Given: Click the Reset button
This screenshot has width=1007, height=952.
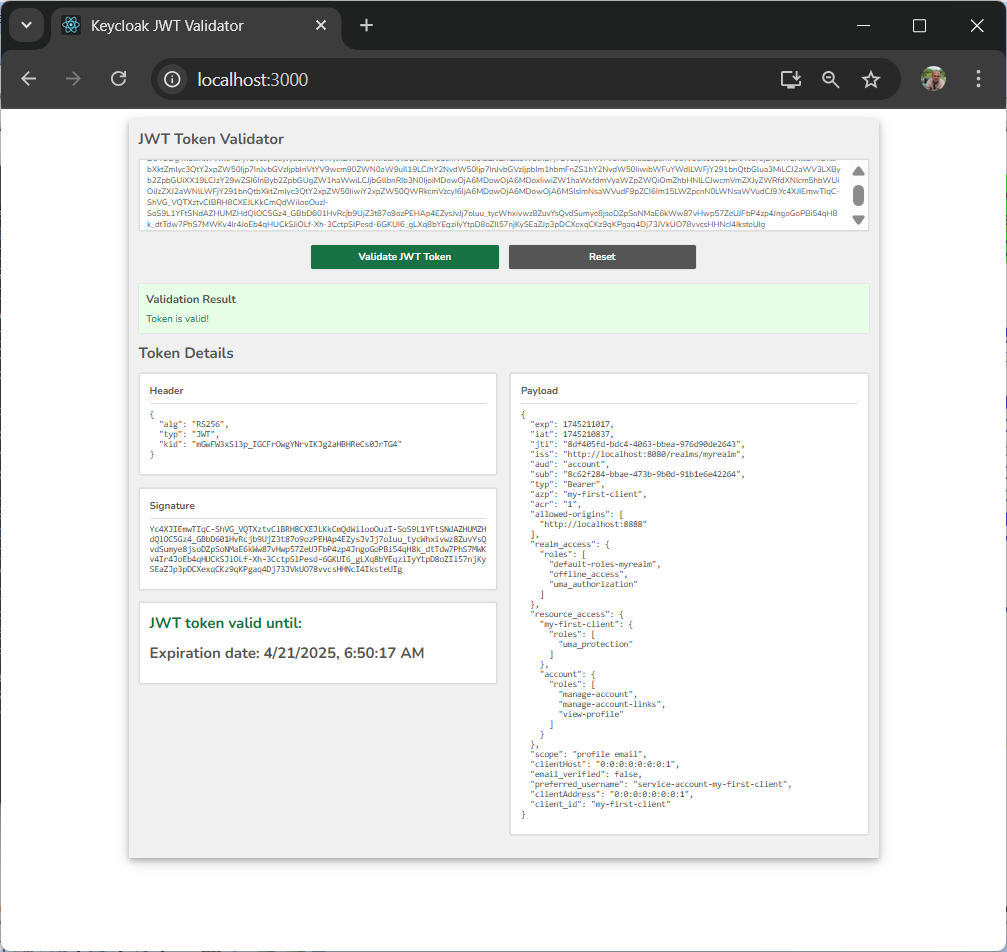Looking at the screenshot, I should coord(602,257).
